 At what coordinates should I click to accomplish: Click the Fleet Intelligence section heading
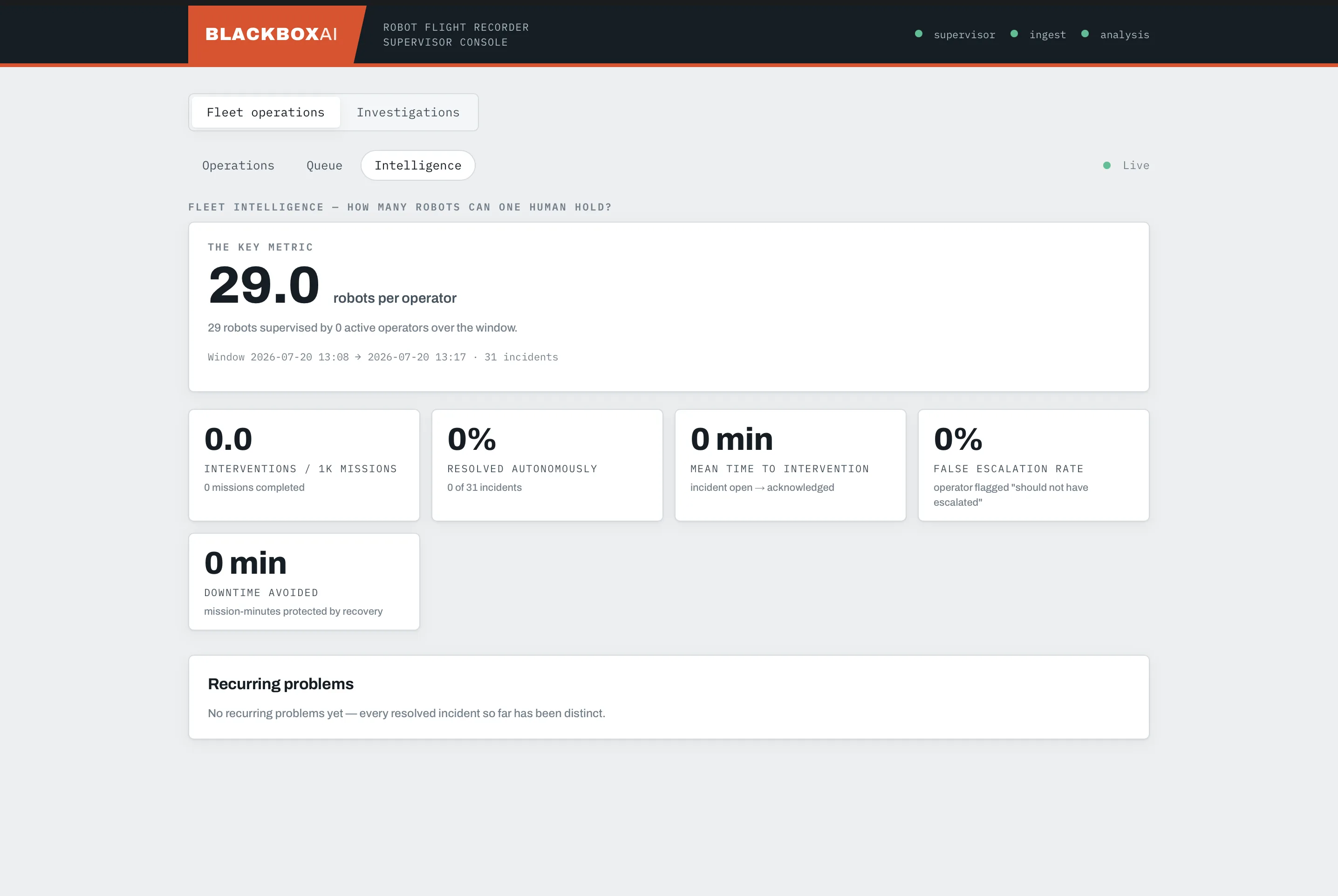coord(400,207)
